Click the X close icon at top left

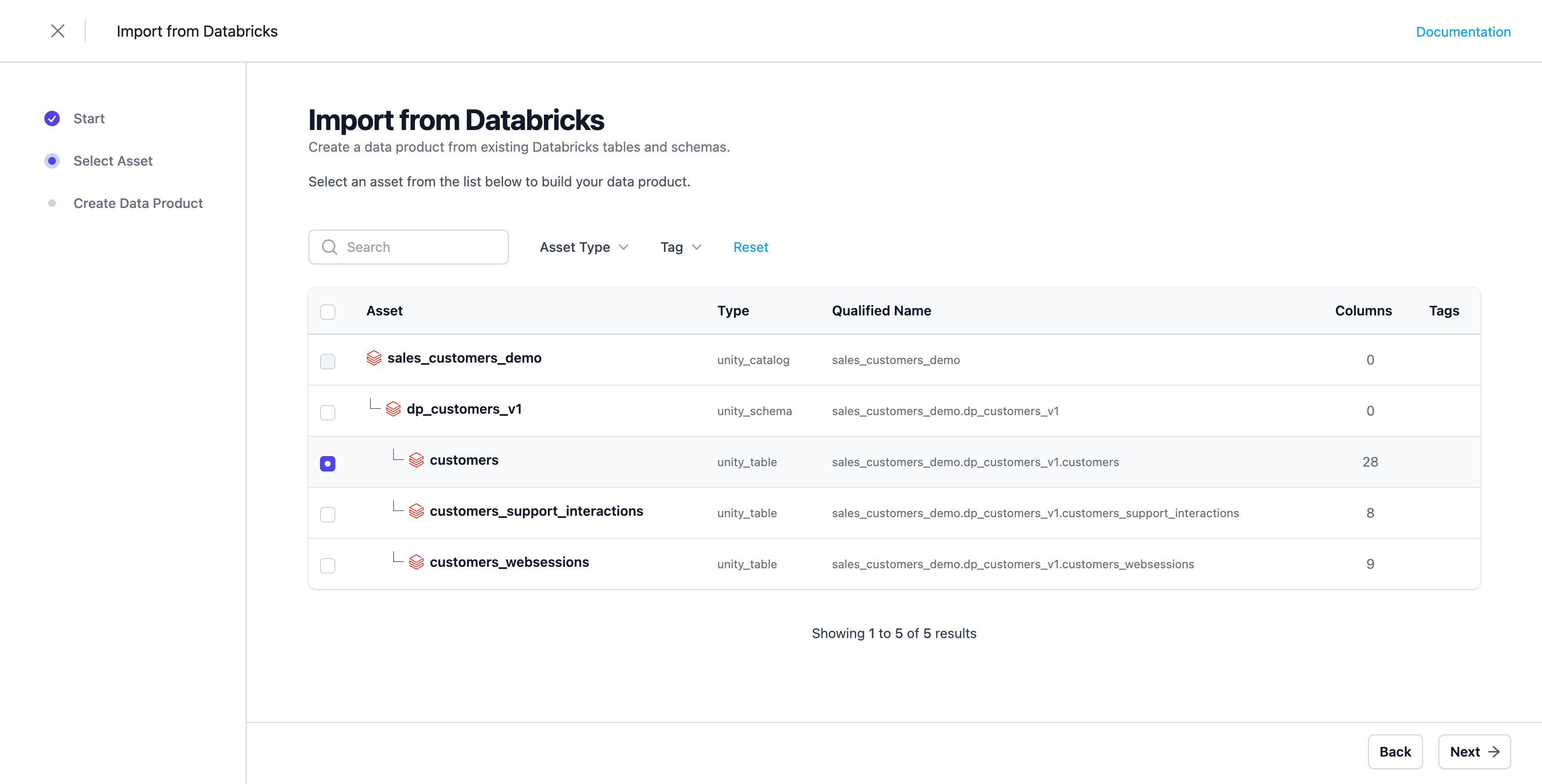pos(57,31)
